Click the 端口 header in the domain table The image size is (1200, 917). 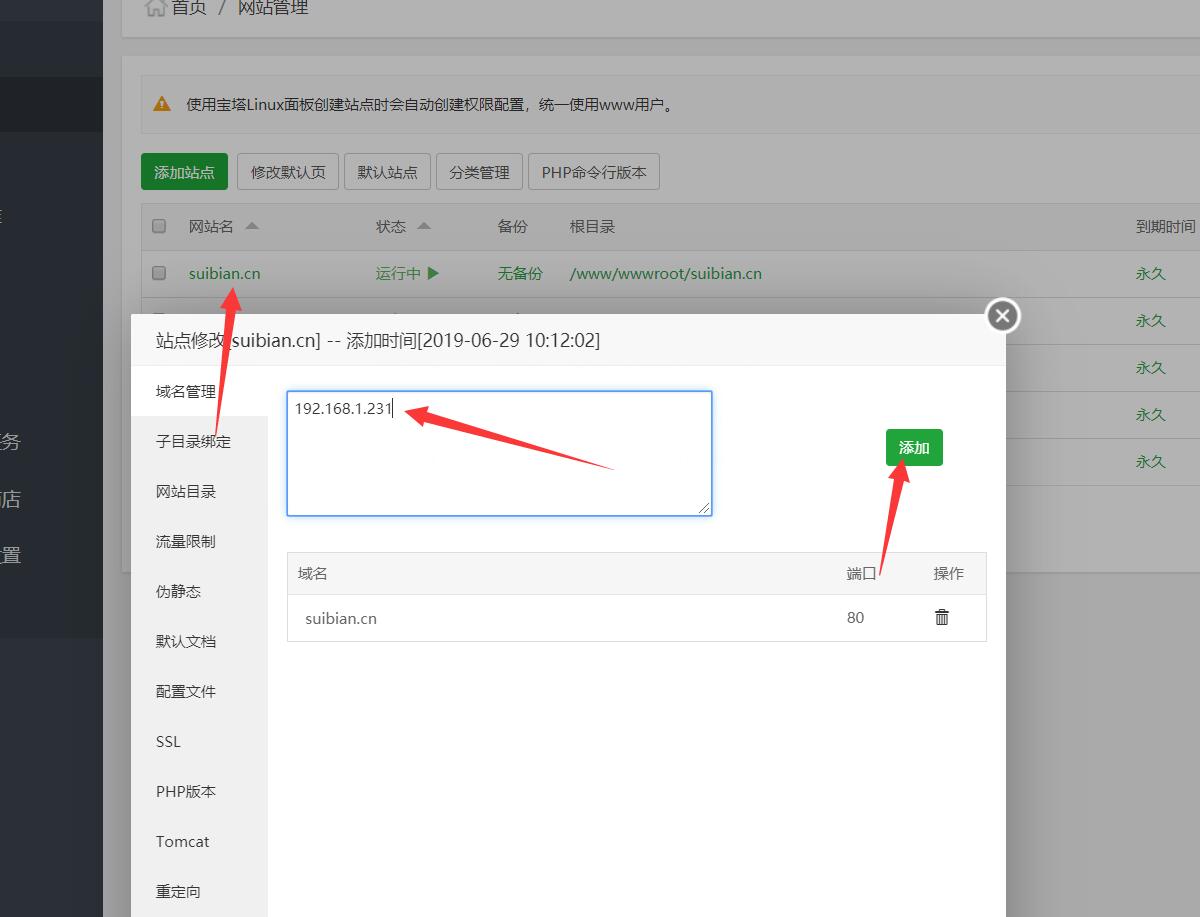tap(861, 573)
